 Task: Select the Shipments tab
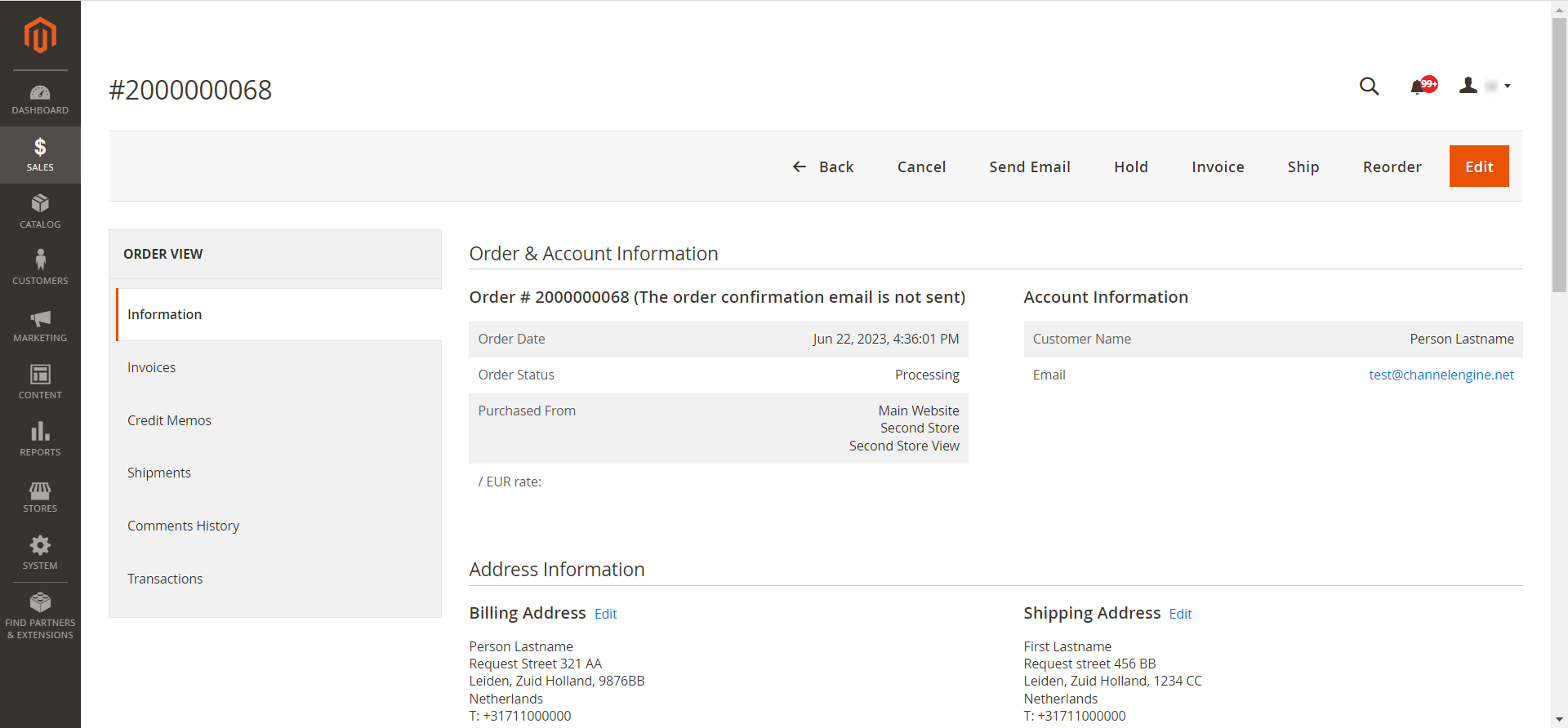[x=159, y=473]
